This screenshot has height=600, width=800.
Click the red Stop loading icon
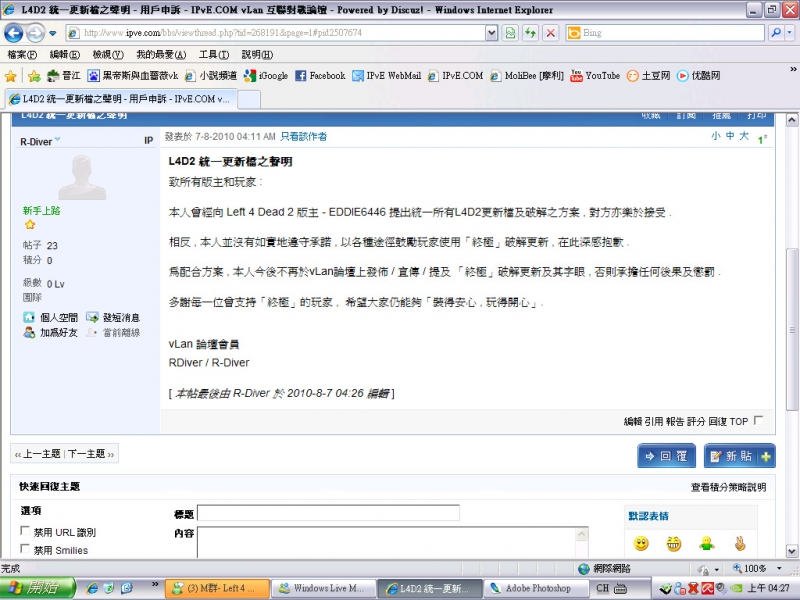(551, 33)
